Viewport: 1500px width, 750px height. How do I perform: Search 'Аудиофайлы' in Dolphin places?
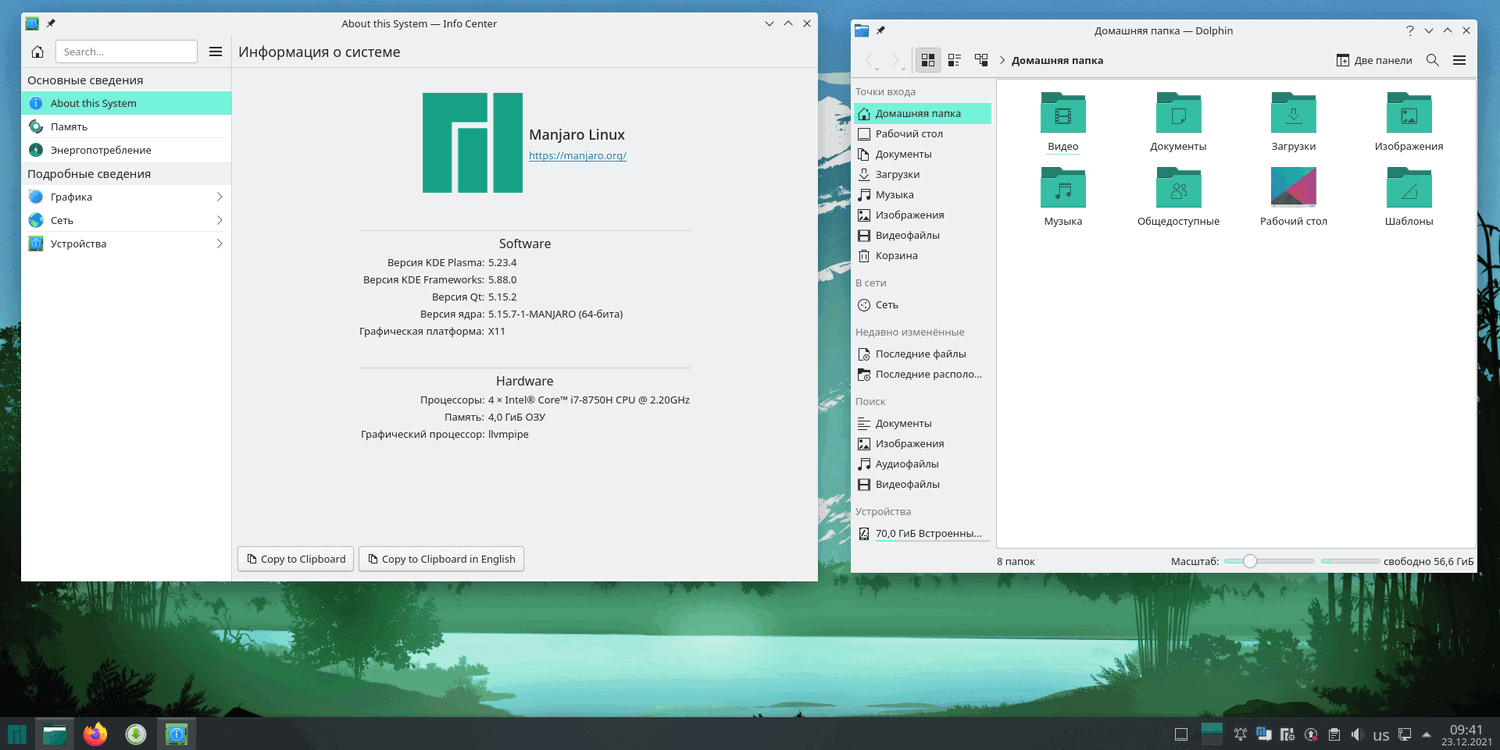point(922,464)
